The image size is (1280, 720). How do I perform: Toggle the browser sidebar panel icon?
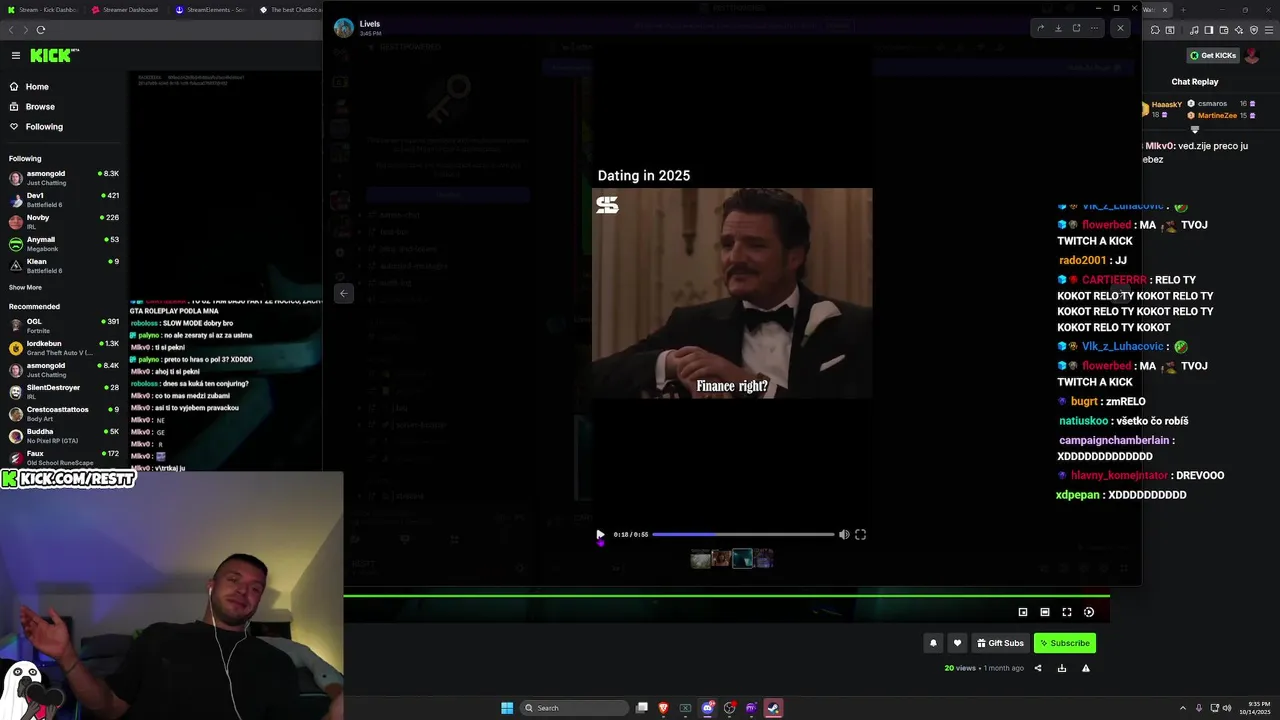tap(1210, 30)
